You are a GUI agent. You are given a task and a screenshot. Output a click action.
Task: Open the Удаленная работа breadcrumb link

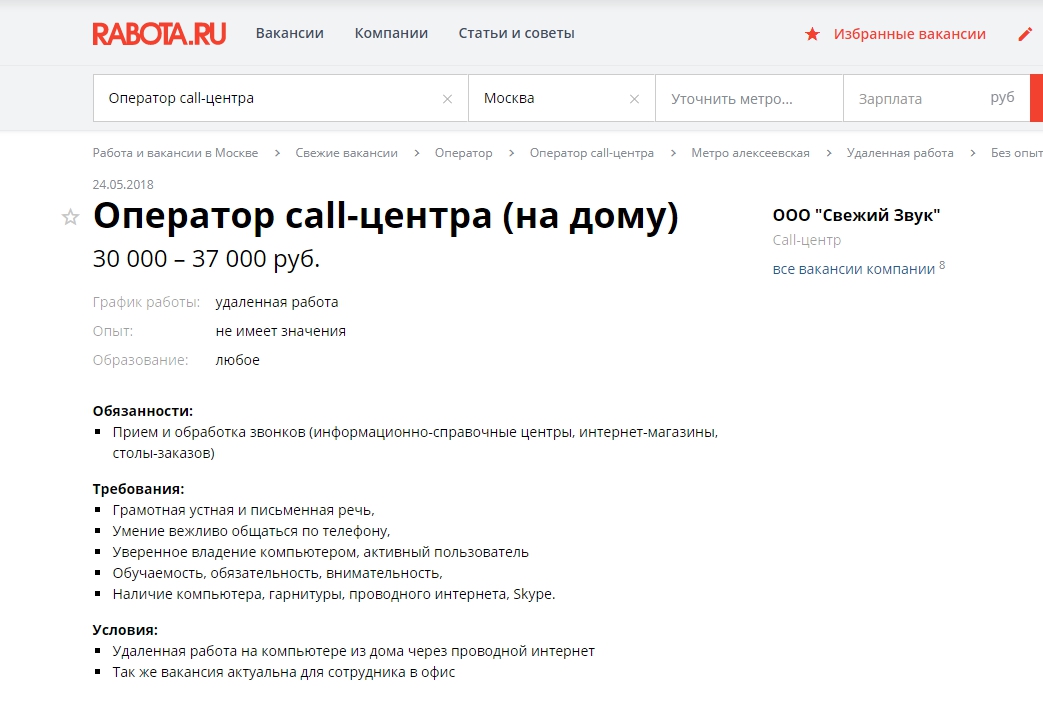(899, 152)
